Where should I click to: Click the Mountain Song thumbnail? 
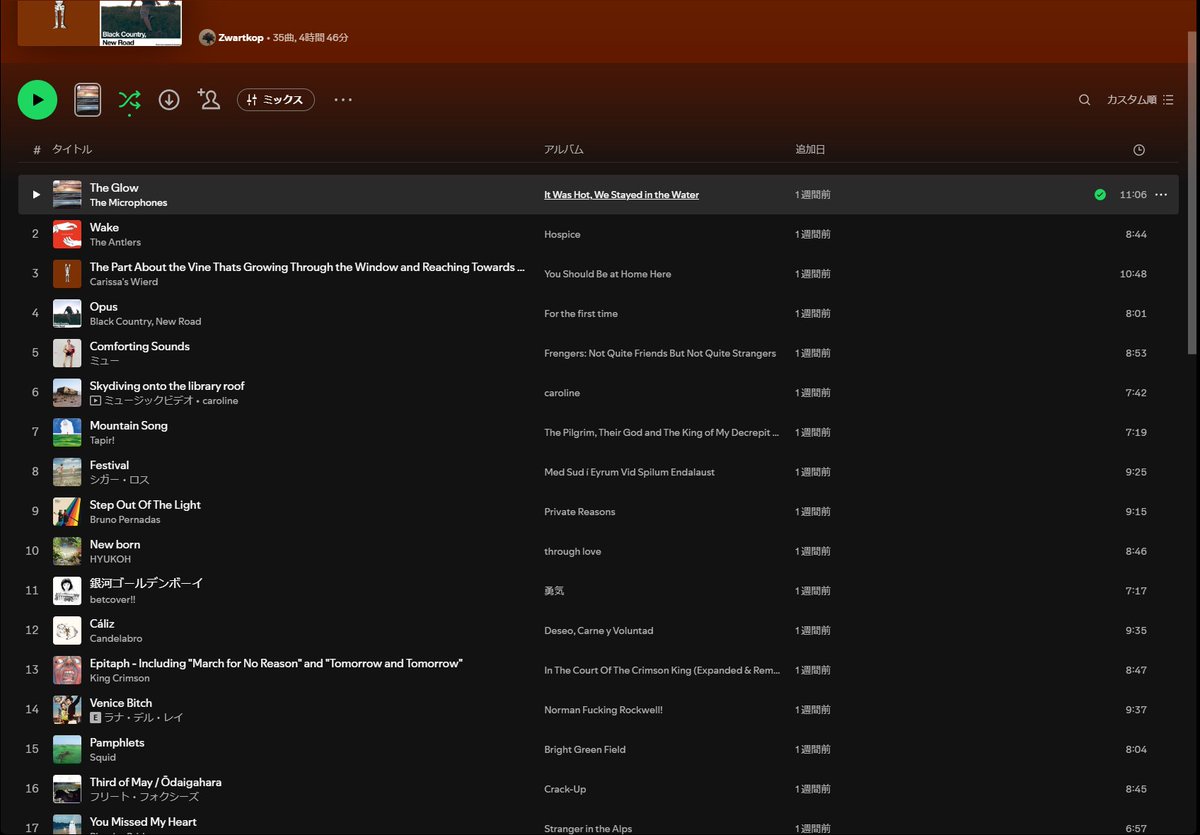67,432
